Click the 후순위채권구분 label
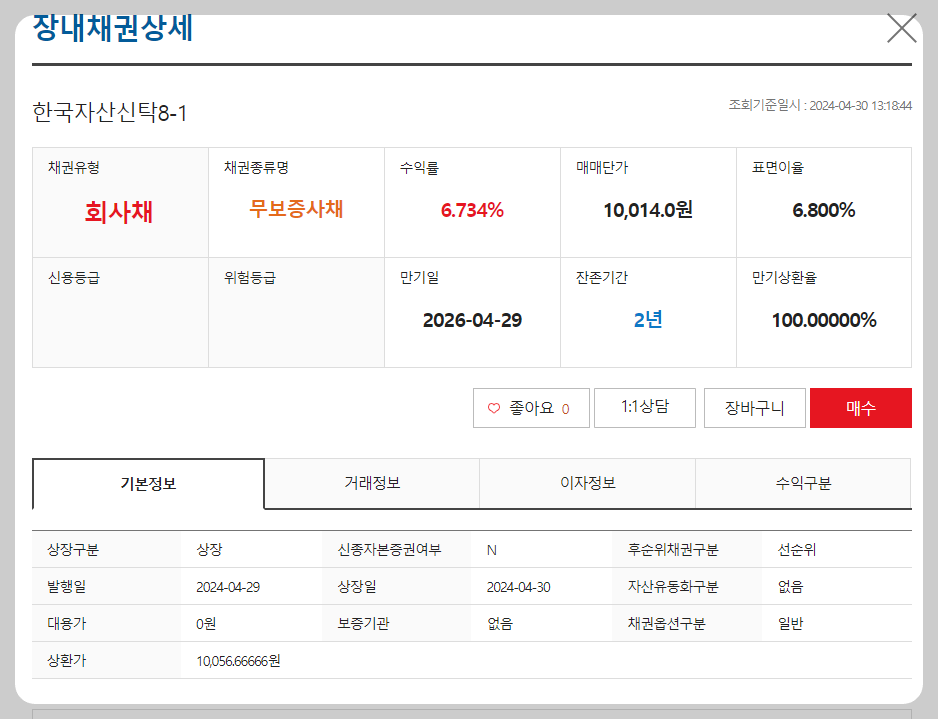Screen dimensions: 938x719 pos(673,550)
